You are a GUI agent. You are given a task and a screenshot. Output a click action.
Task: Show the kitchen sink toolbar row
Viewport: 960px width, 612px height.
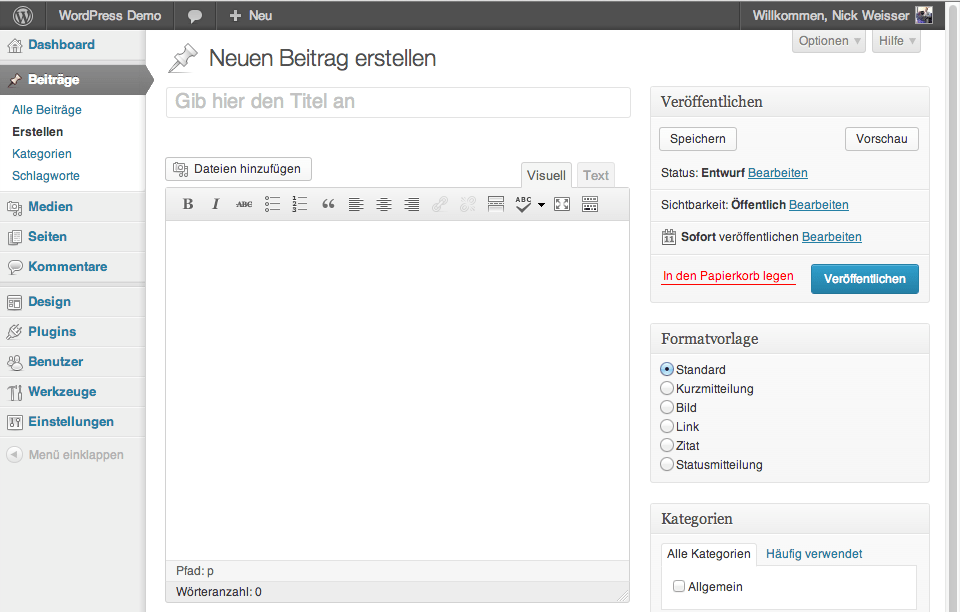click(590, 204)
